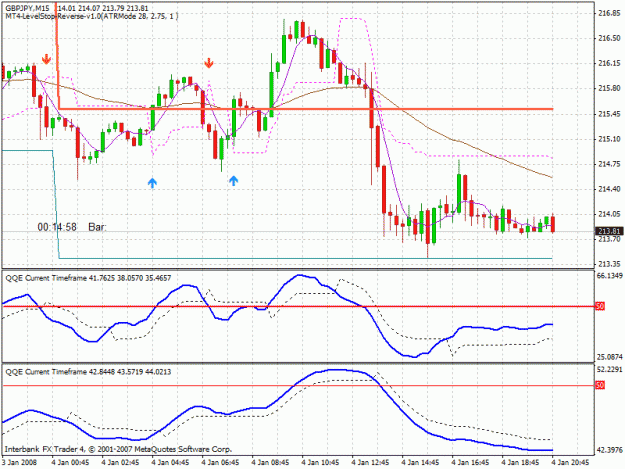625x469 pixels.
Task: Click the red 50 level tag in lower QQE panel
Action: [x=600, y=385]
